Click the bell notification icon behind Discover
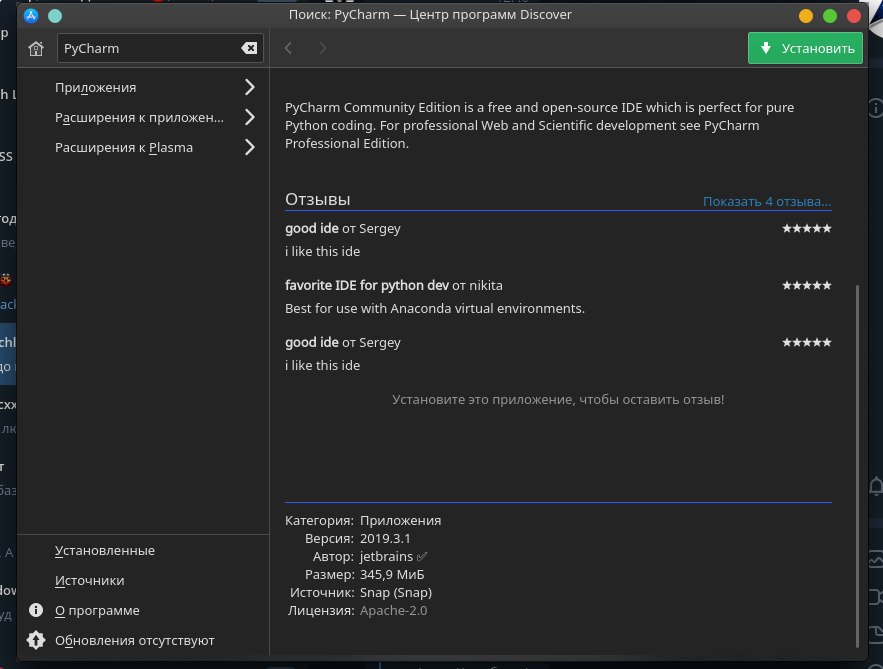The width and height of the screenshot is (883, 669). point(876,486)
